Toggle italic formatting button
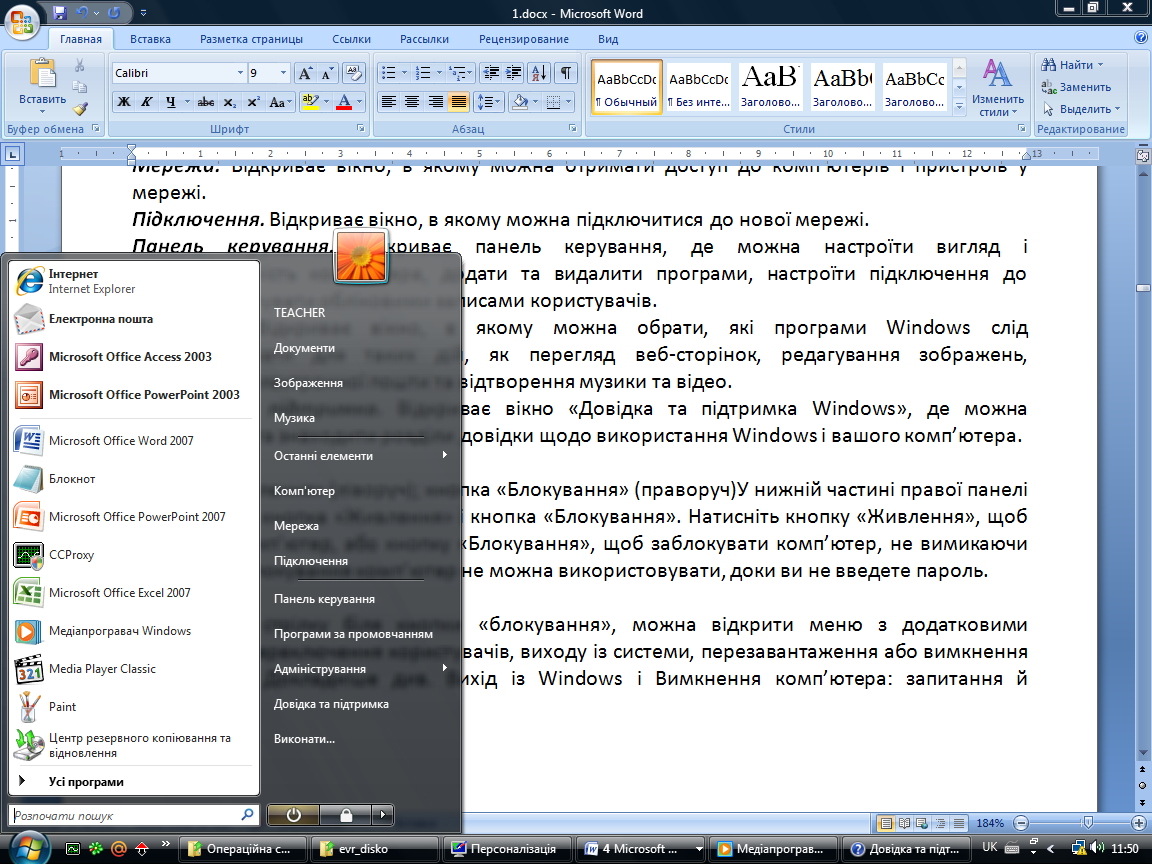The image size is (1152, 864). (x=147, y=102)
